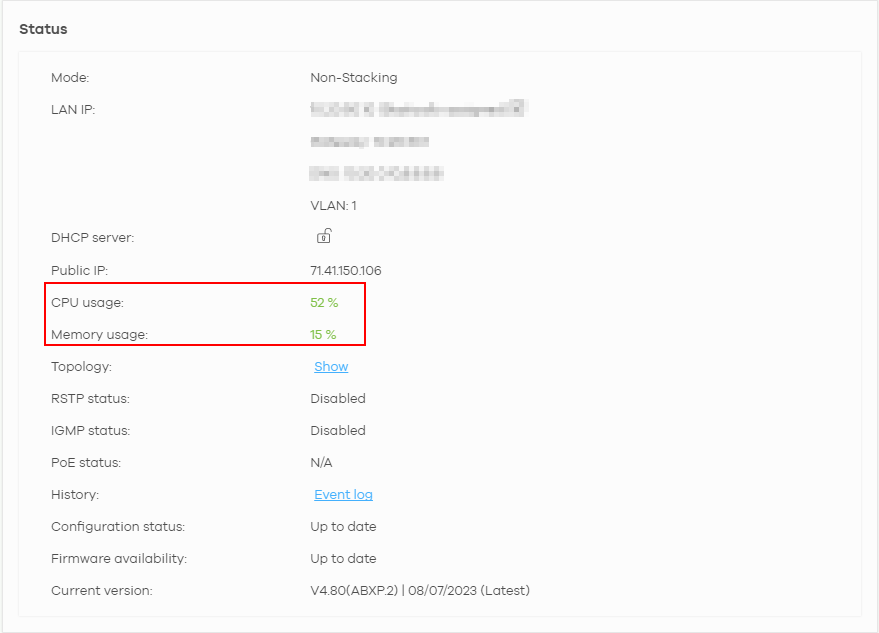Click the PoE status N/A value

click(321, 463)
